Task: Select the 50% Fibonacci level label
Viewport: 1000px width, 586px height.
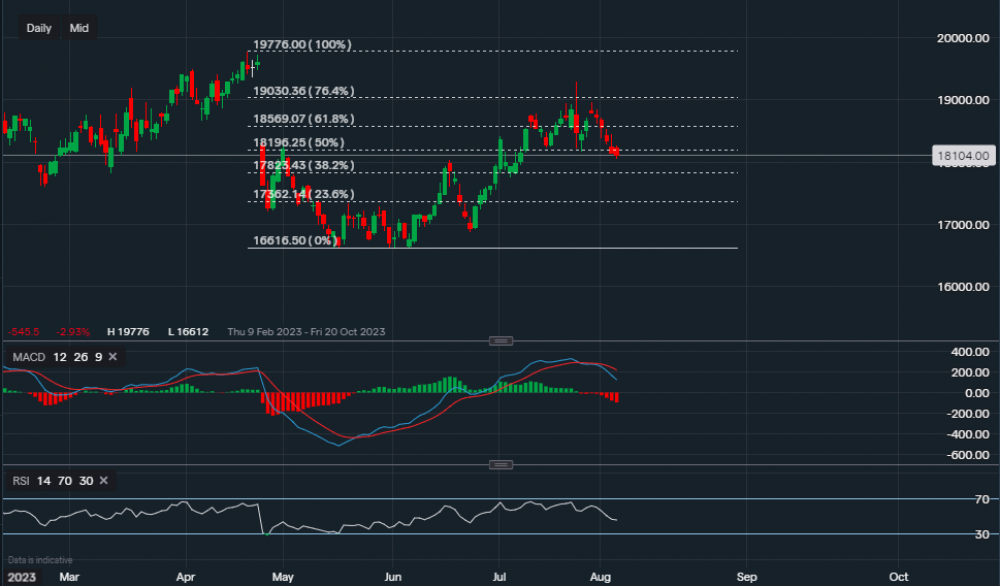Action: click(298, 144)
